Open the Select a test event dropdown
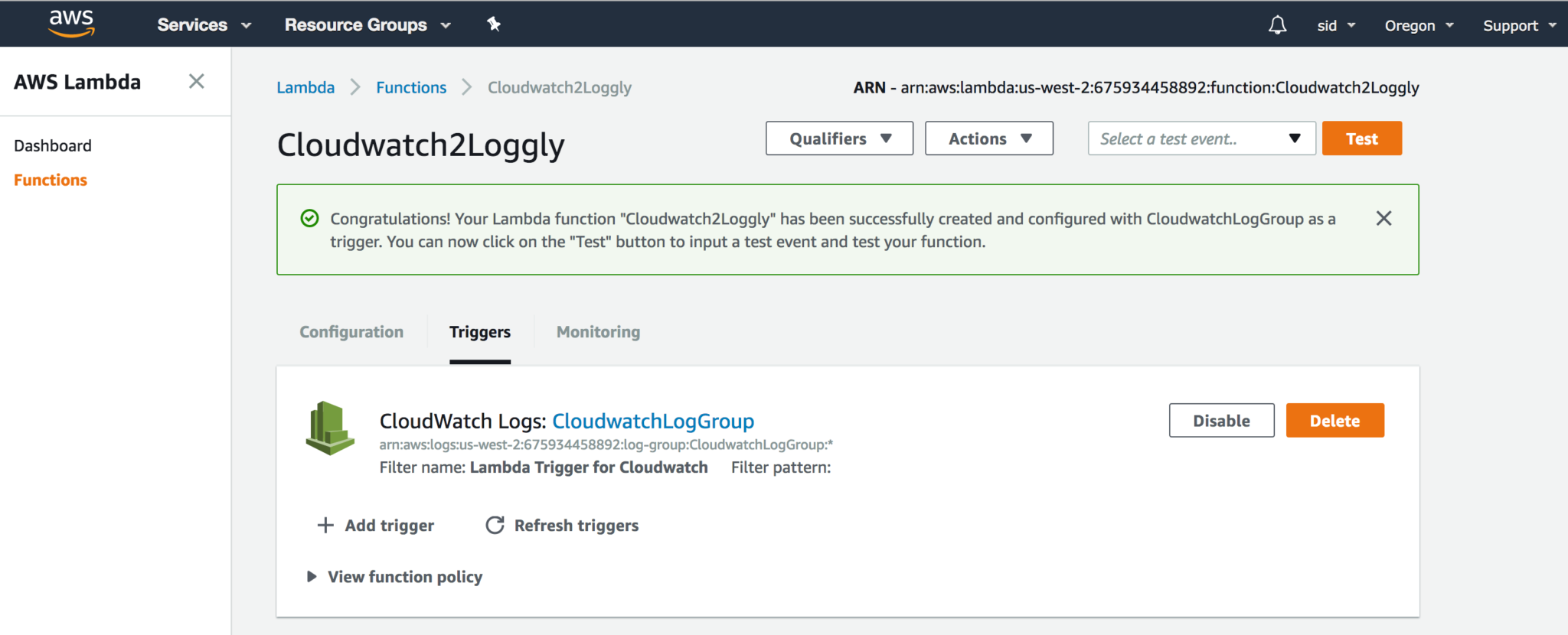The height and width of the screenshot is (635, 1568). click(1201, 138)
